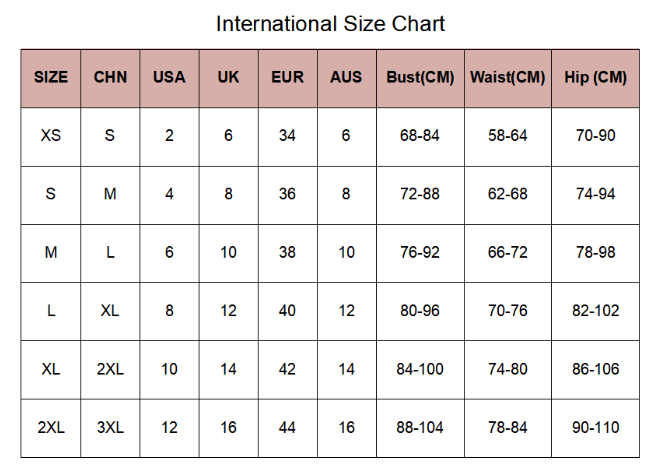Select the SIZE column header
Image resolution: width=660 pixels, height=476 pixels.
(51, 77)
